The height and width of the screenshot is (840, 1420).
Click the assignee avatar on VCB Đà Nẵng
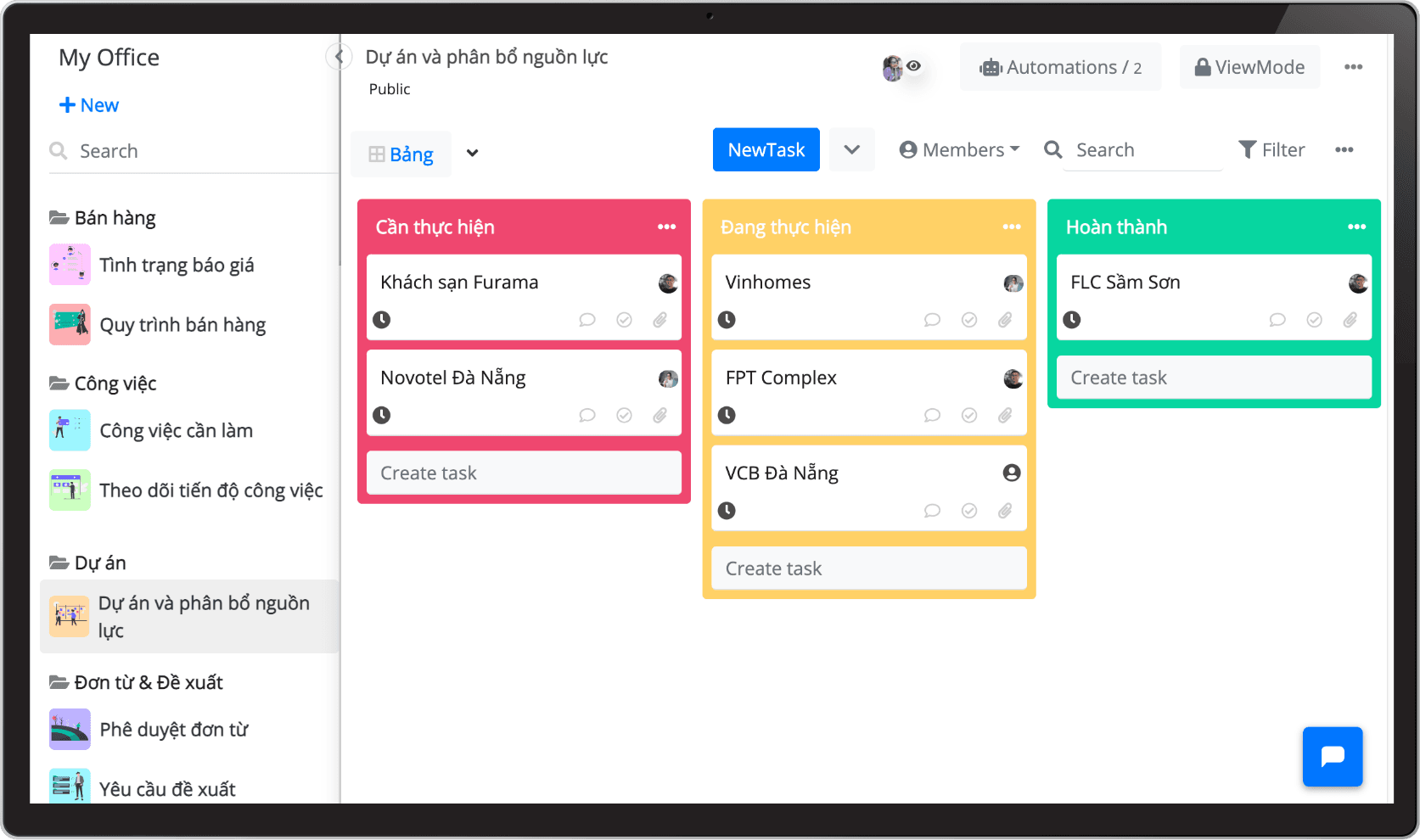pos(1011,473)
